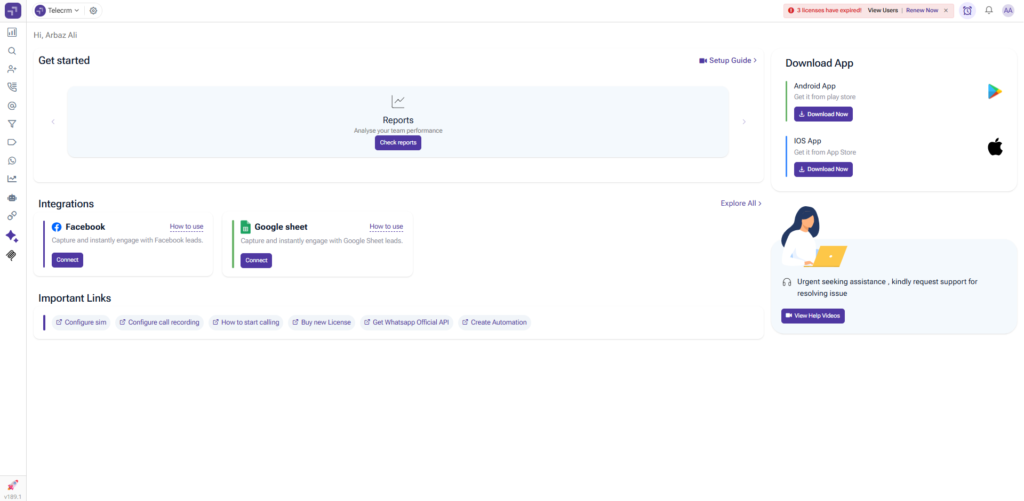
Task: Open the dashboard bar chart sidebar icon
Action: click(12, 32)
